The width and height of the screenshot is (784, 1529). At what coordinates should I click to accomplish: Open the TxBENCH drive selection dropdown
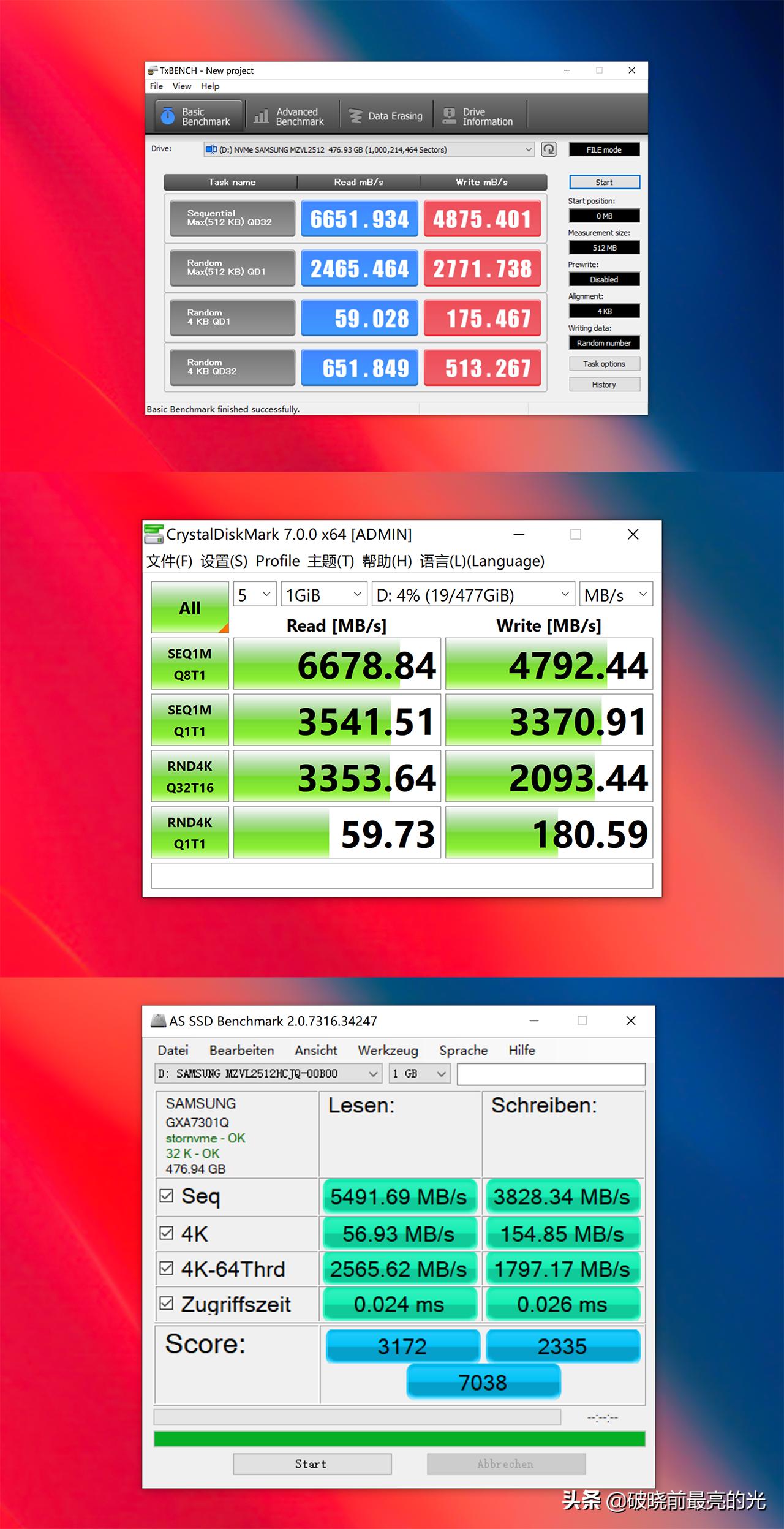coord(369,149)
